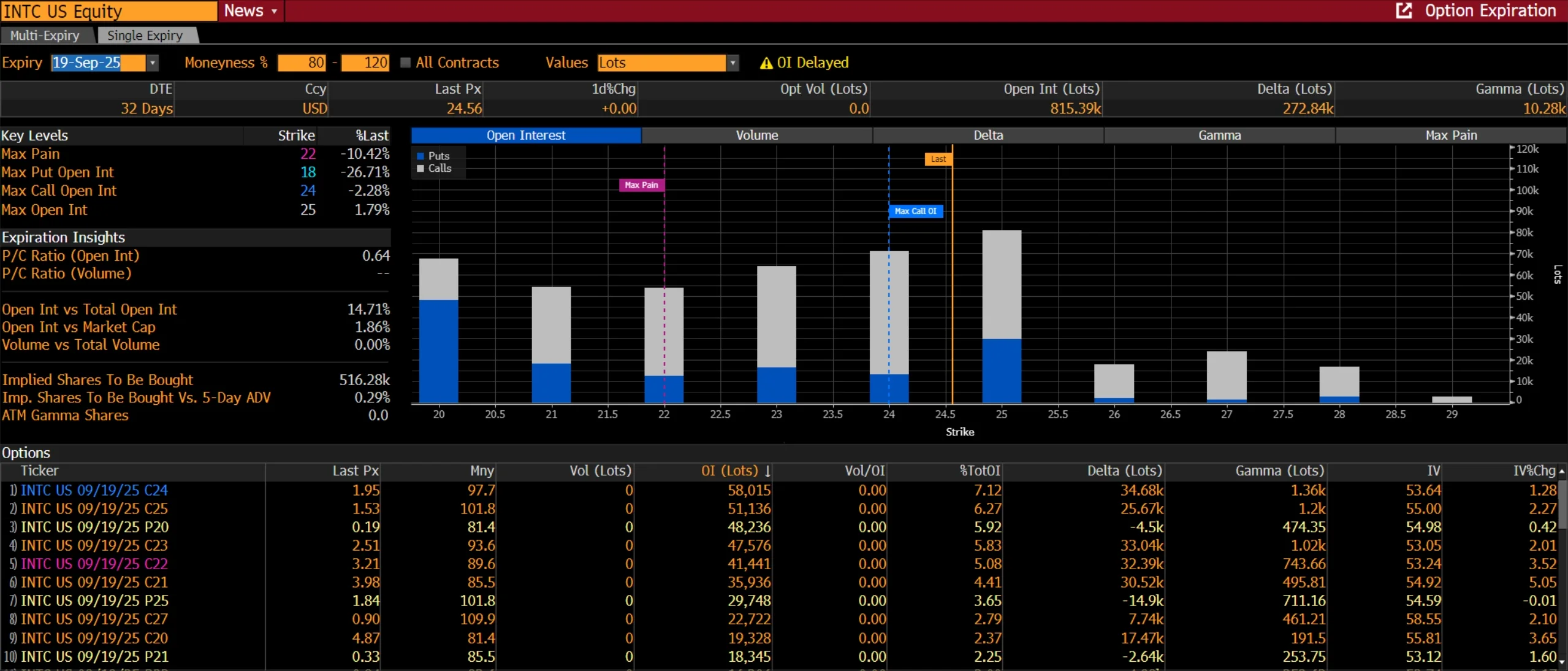This screenshot has width=1568, height=671.
Task: Click the 815.39k Open Int value
Action: tap(1076, 109)
